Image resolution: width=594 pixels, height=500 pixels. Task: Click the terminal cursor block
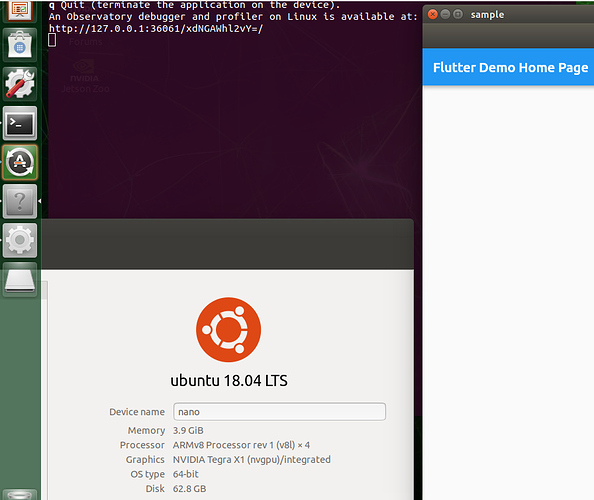tap(52, 40)
